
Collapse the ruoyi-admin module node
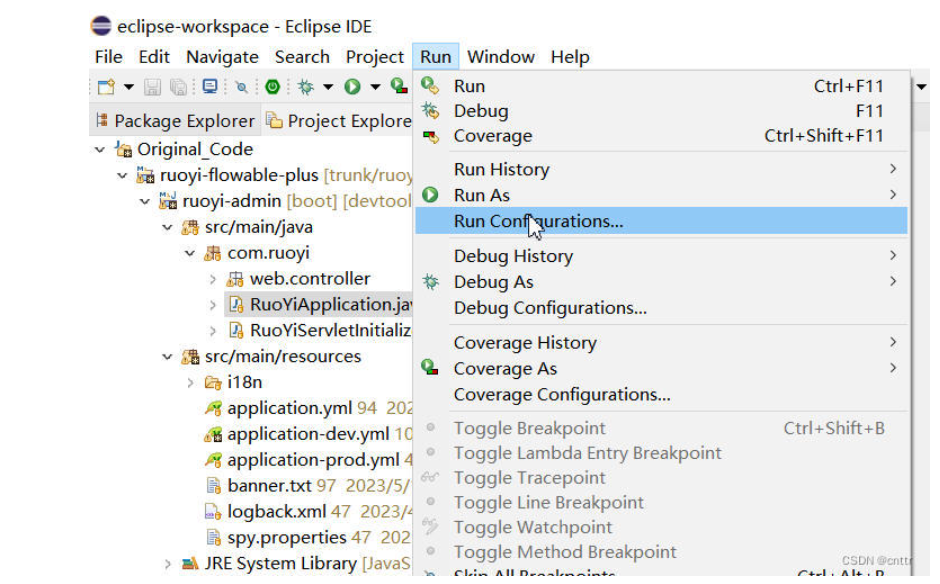point(144,201)
